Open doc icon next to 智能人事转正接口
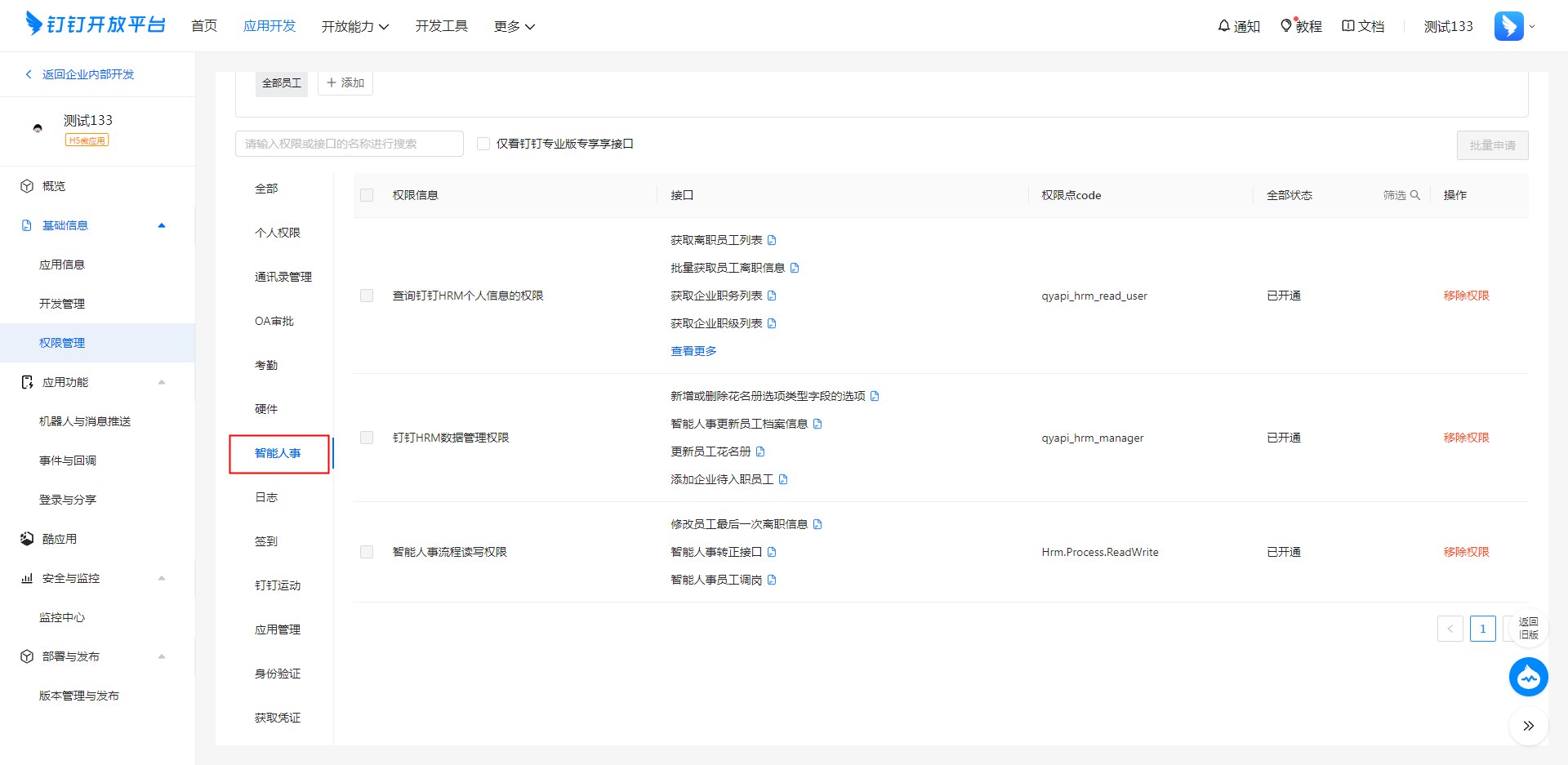Image resolution: width=1568 pixels, height=765 pixels. [x=772, y=552]
